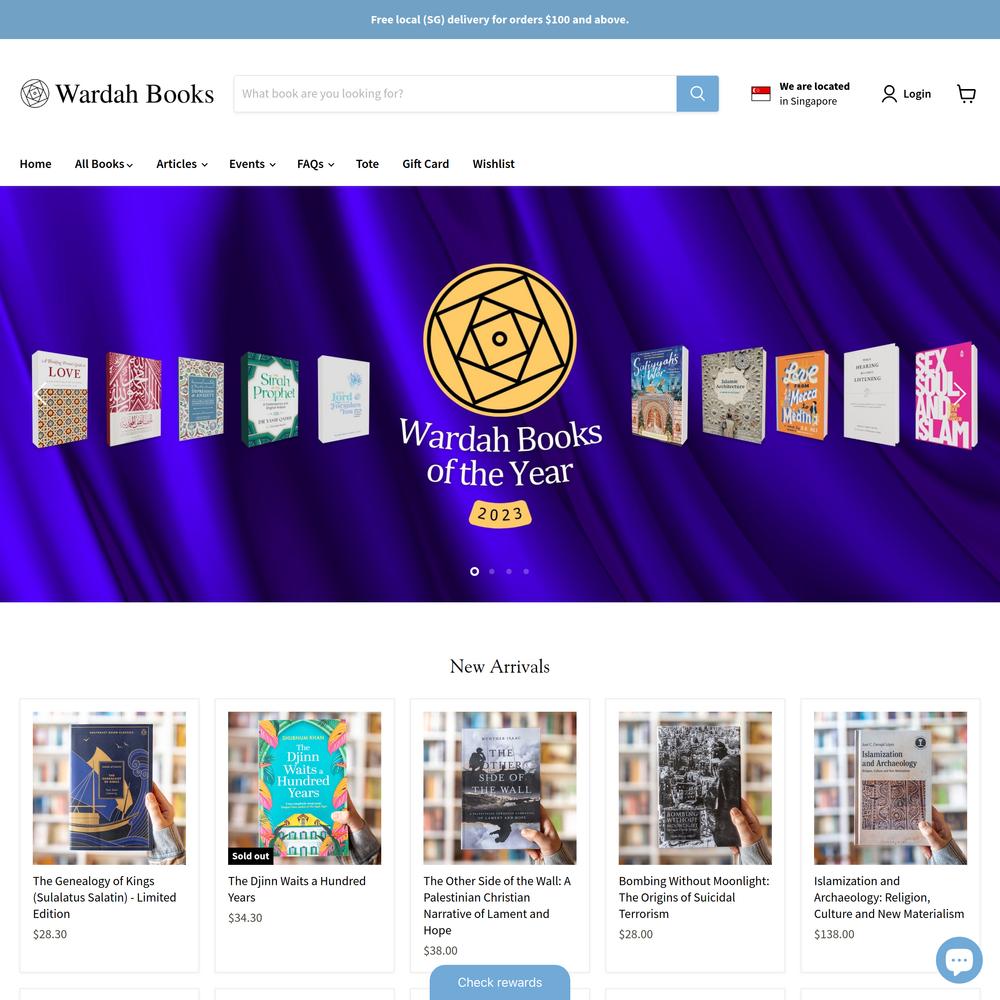Open the Gift Card menu item
The height and width of the screenshot is (1000, 1000).
[425, 164]
